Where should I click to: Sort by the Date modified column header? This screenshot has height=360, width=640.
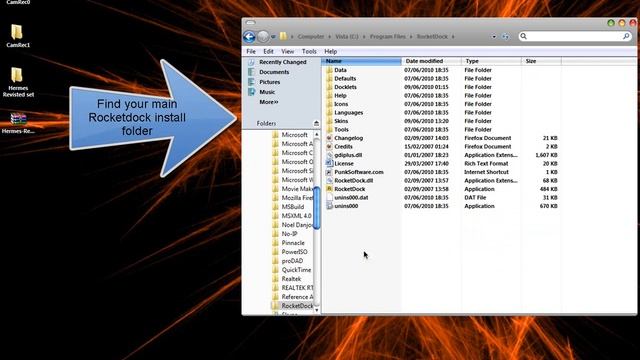coord(432,61)
